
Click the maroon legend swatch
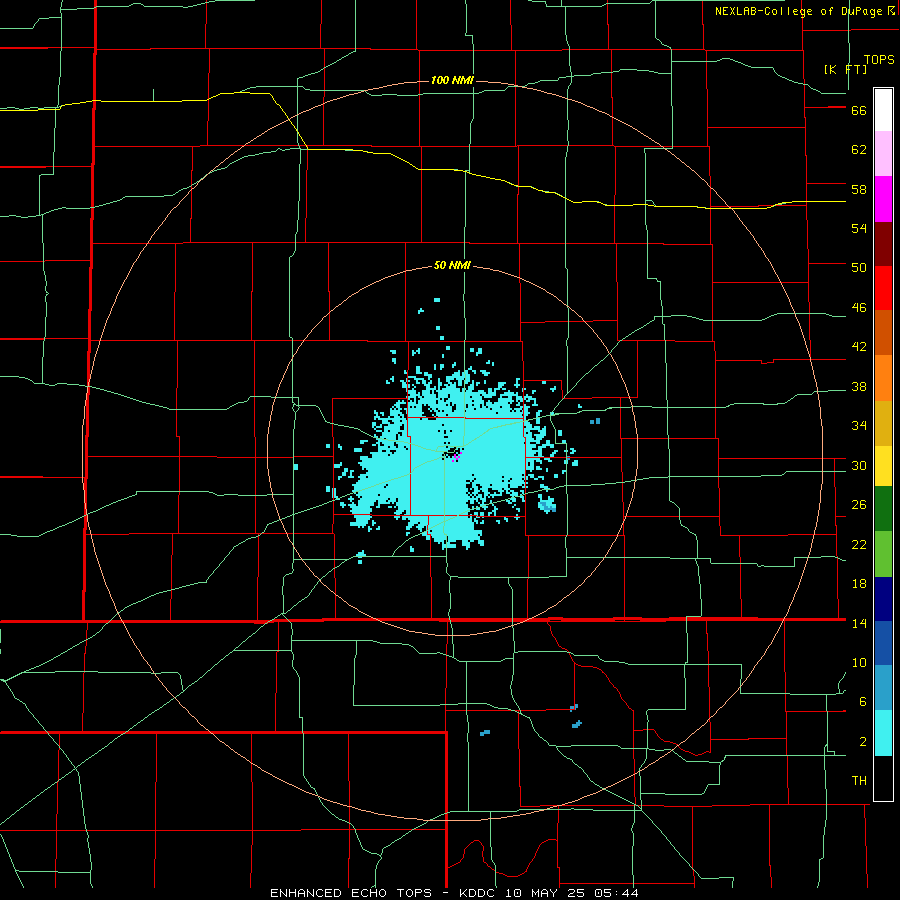pos(883,243)
